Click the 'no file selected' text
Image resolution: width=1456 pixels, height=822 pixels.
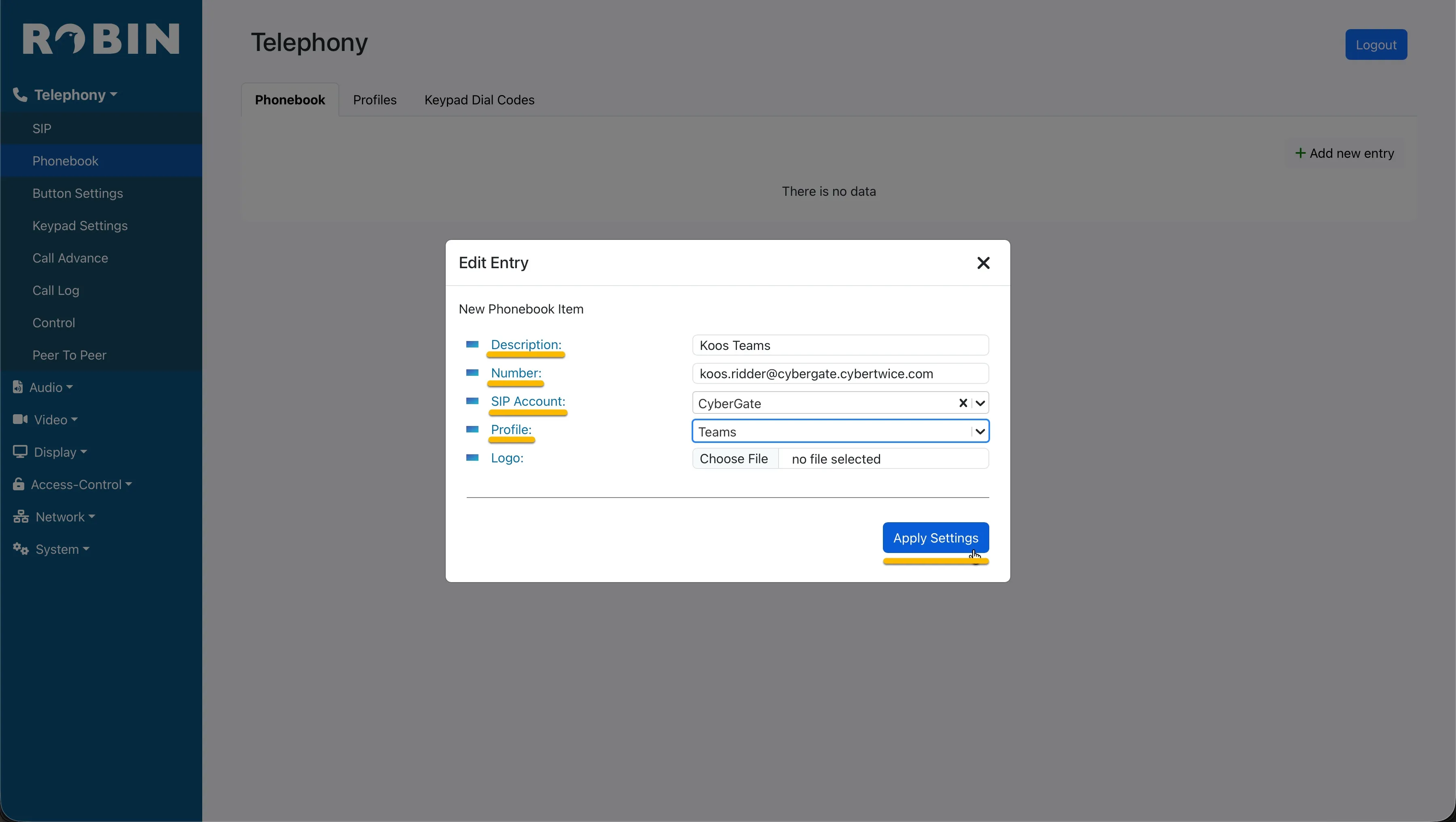click(836, 459)
